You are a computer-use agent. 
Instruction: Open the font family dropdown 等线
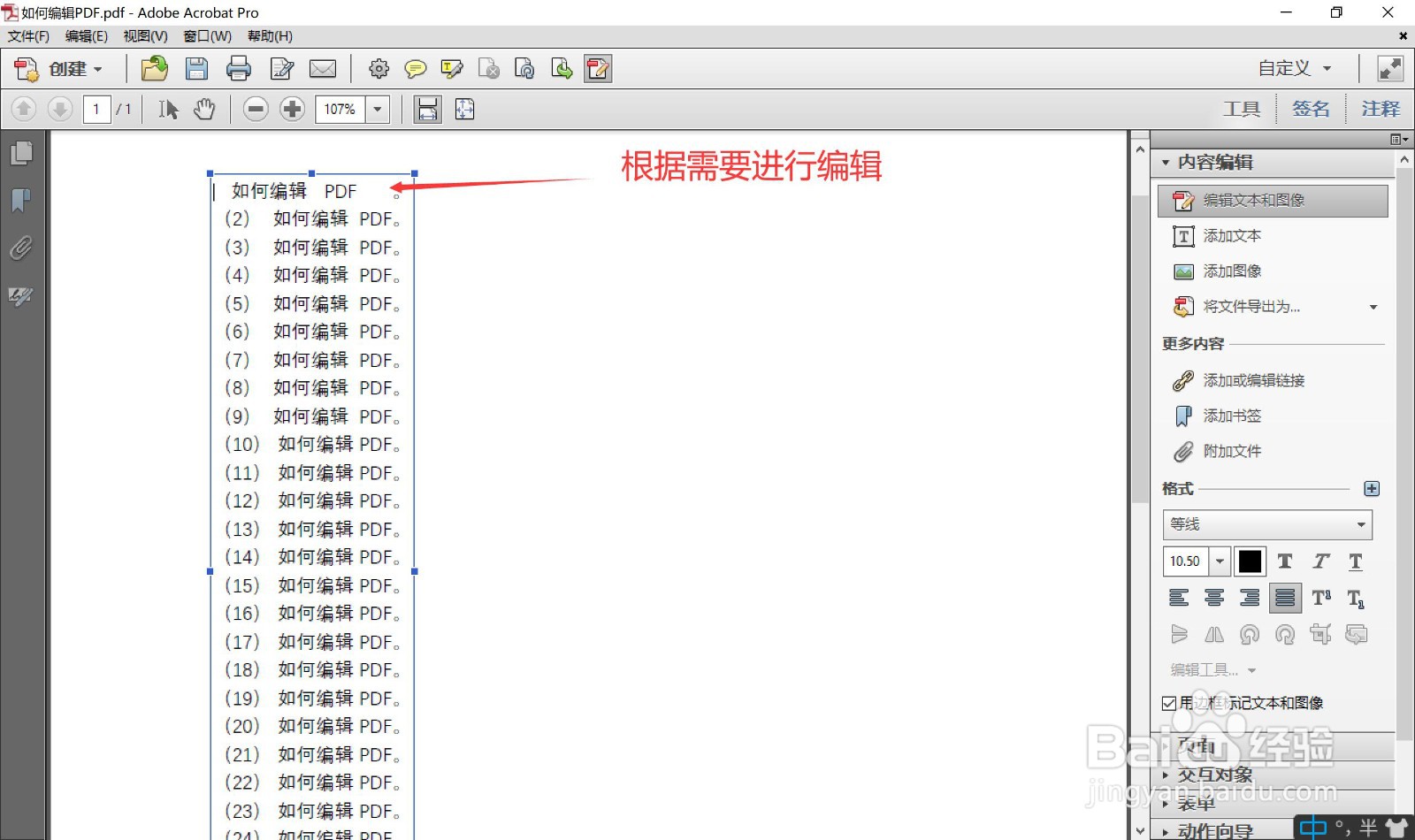1266,524
